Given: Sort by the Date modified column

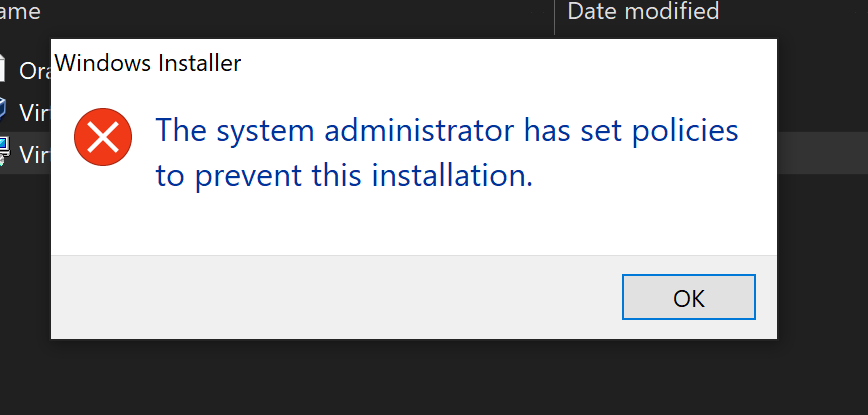Looking at the screenshot, I should tap(643, 12).
